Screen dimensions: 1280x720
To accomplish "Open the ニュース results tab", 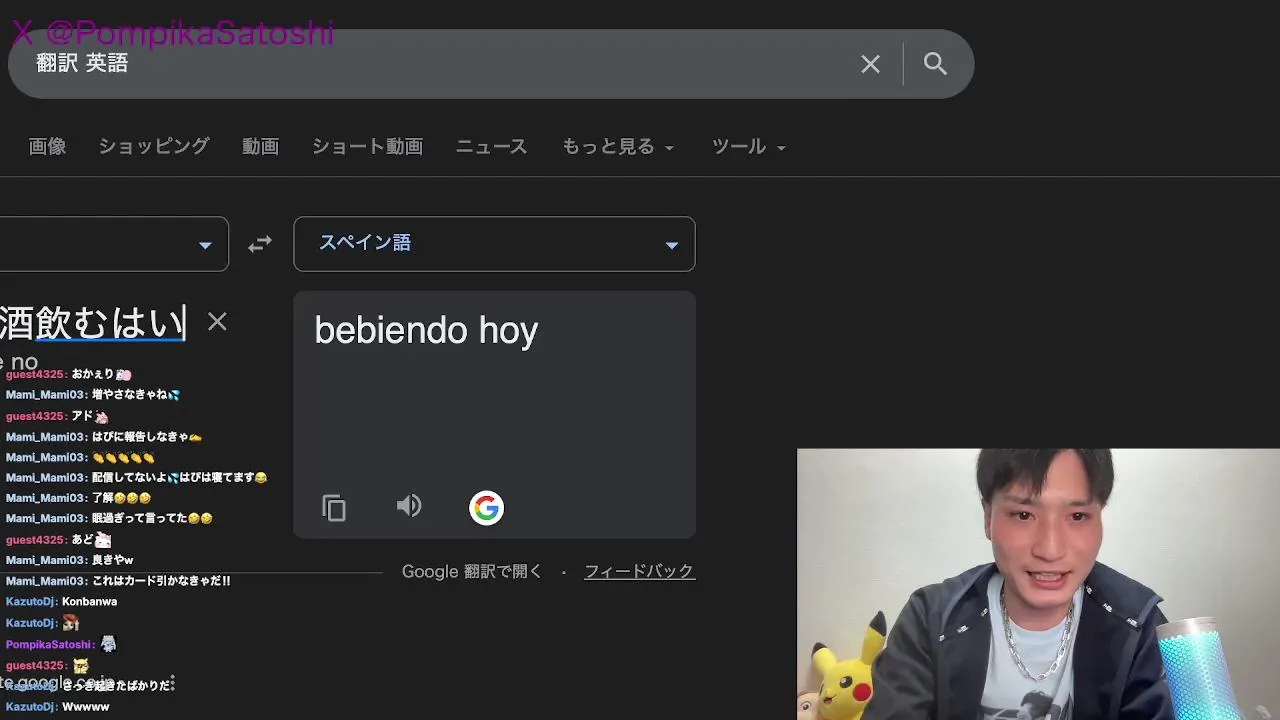I will [x=491, y=146].
